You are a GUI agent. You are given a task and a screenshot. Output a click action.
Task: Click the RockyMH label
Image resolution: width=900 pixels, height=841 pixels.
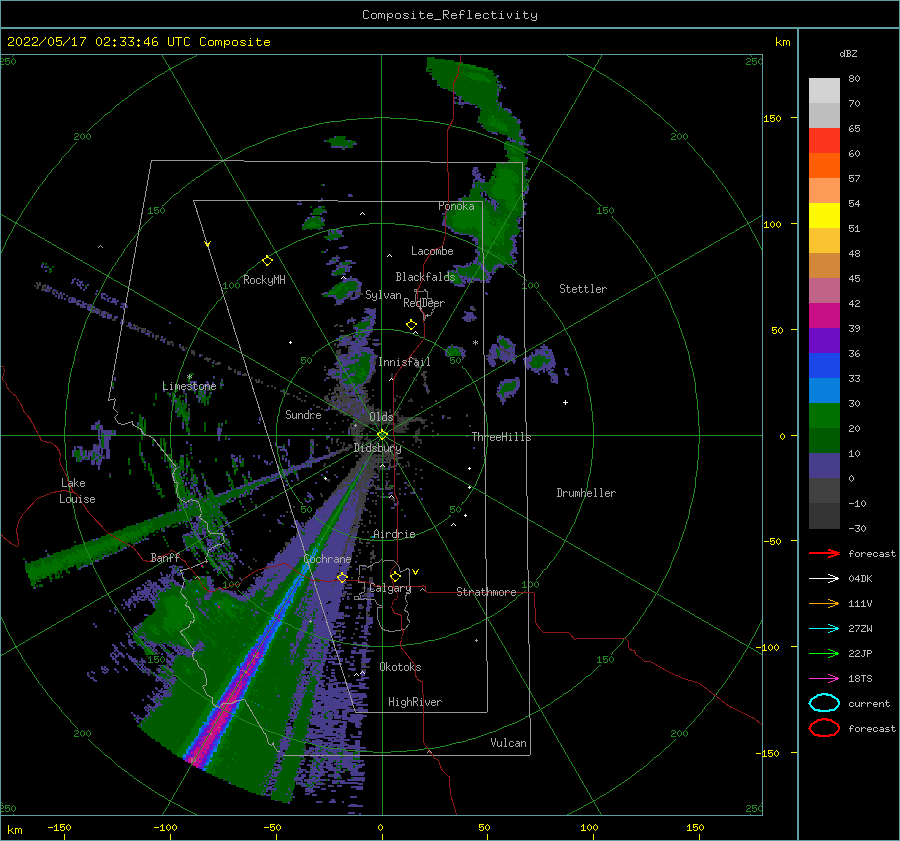tap(263, 280)
